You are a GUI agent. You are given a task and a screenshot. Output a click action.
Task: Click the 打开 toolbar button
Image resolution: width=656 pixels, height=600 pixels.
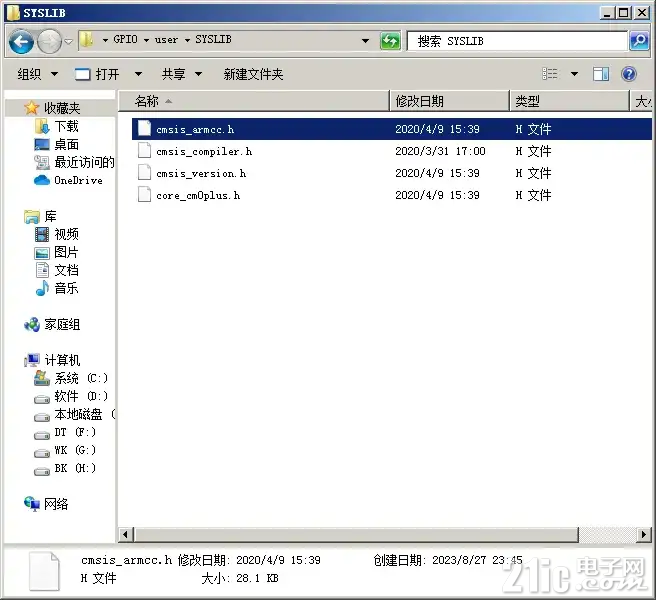[x=97, y=74]
